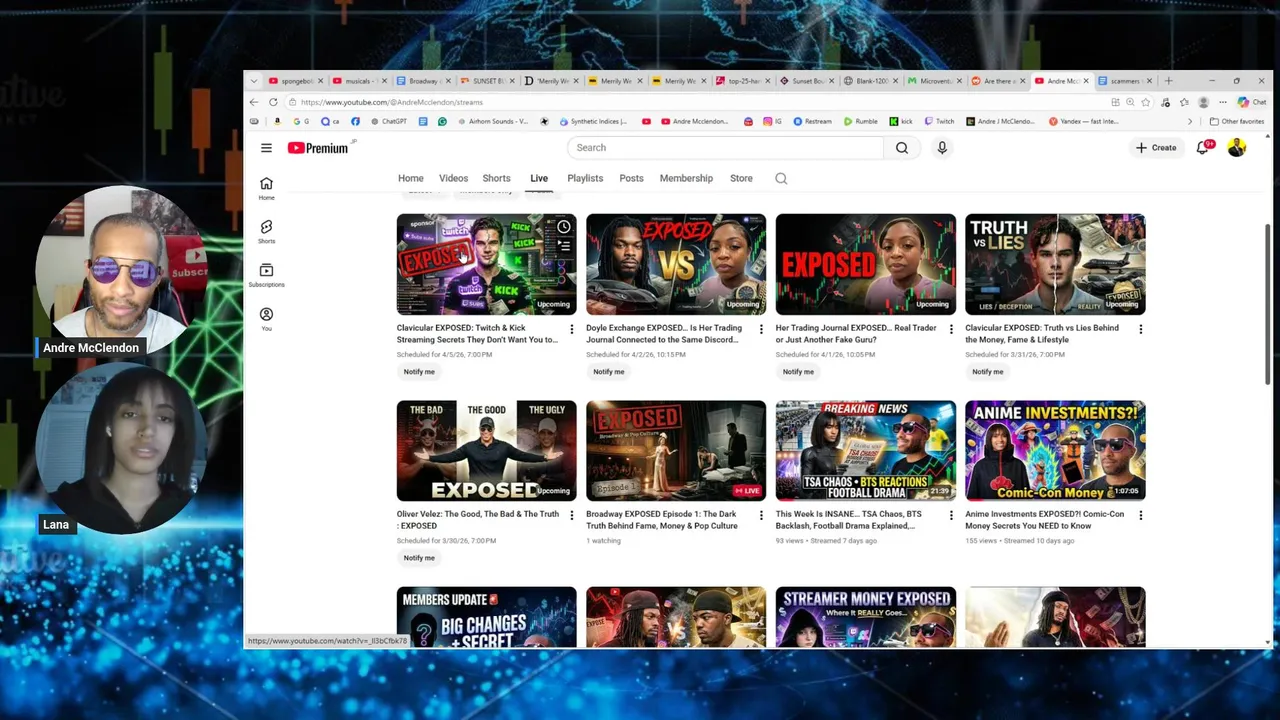Open browser zoom magnifier in address bar

[1130, 102]
